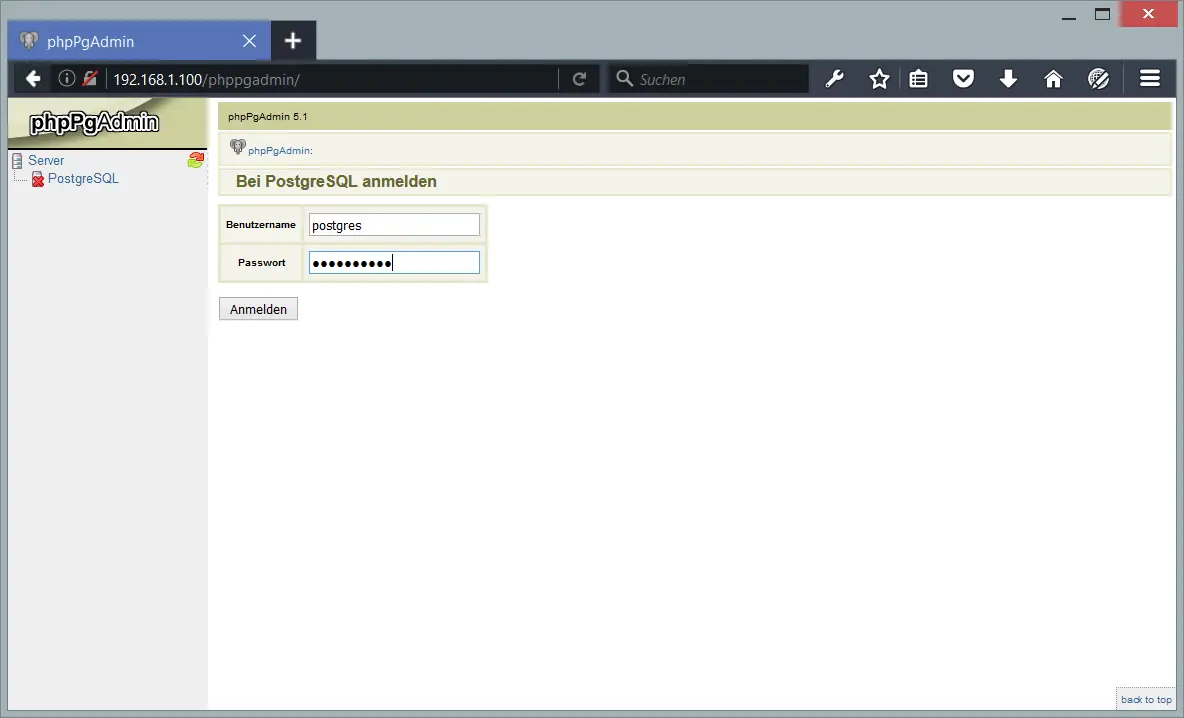The image size is (1184, 718).
Task: Click the Benutzername label
Action: pos(261,224)
